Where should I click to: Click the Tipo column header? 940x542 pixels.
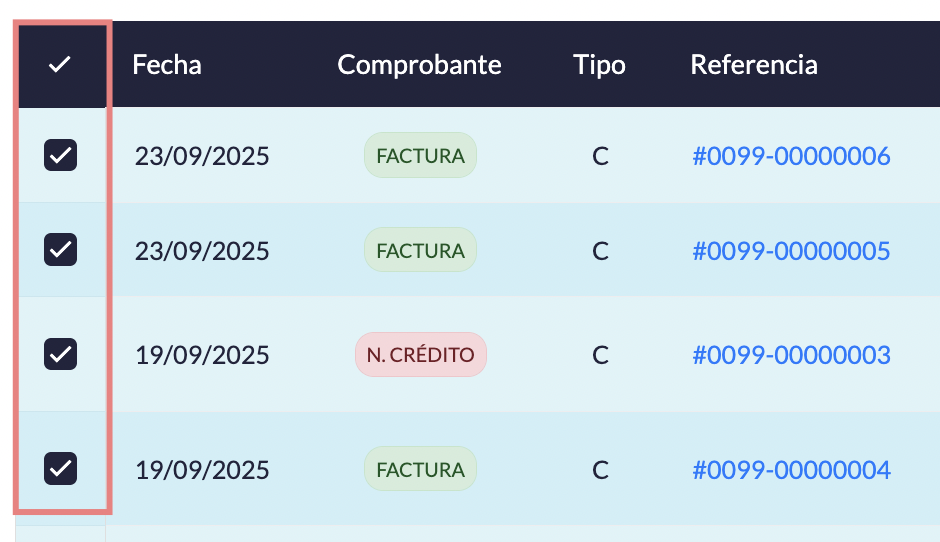(x=599, y=65)
